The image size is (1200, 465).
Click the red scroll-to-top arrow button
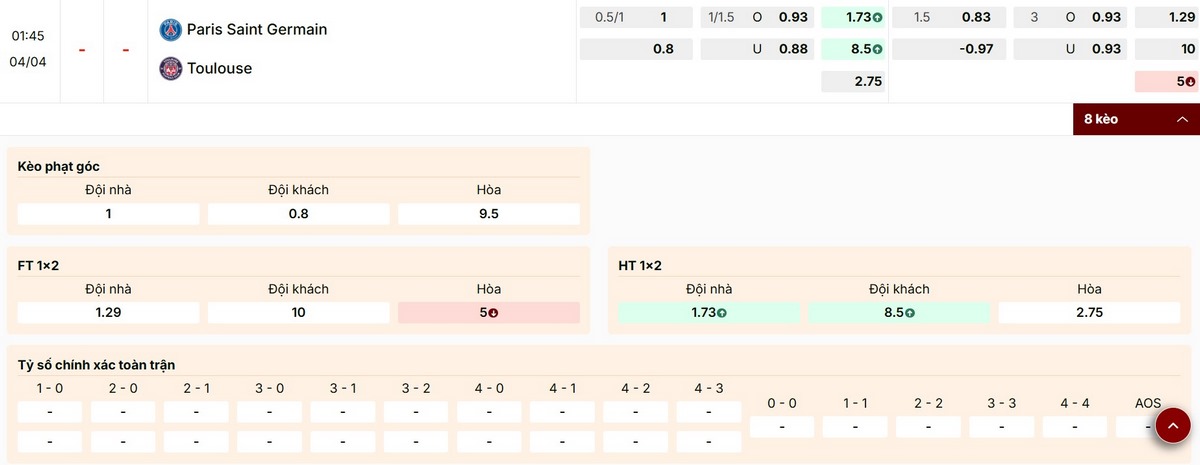[x=1172, y=426]
